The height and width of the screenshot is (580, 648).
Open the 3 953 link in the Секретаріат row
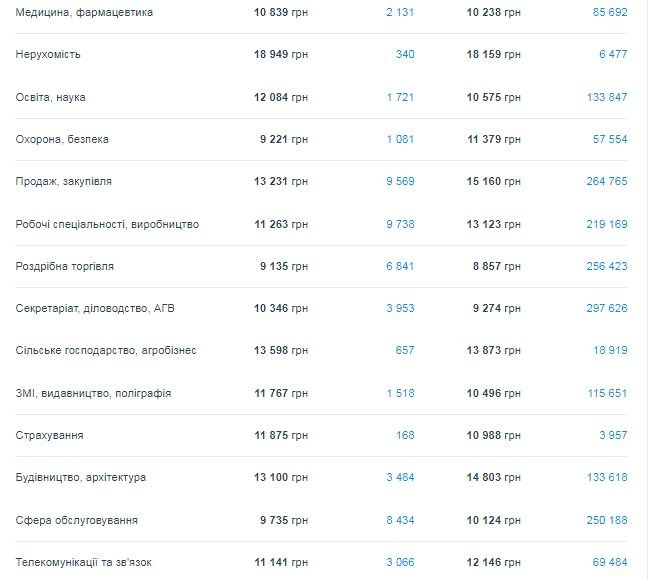(400, 309)
